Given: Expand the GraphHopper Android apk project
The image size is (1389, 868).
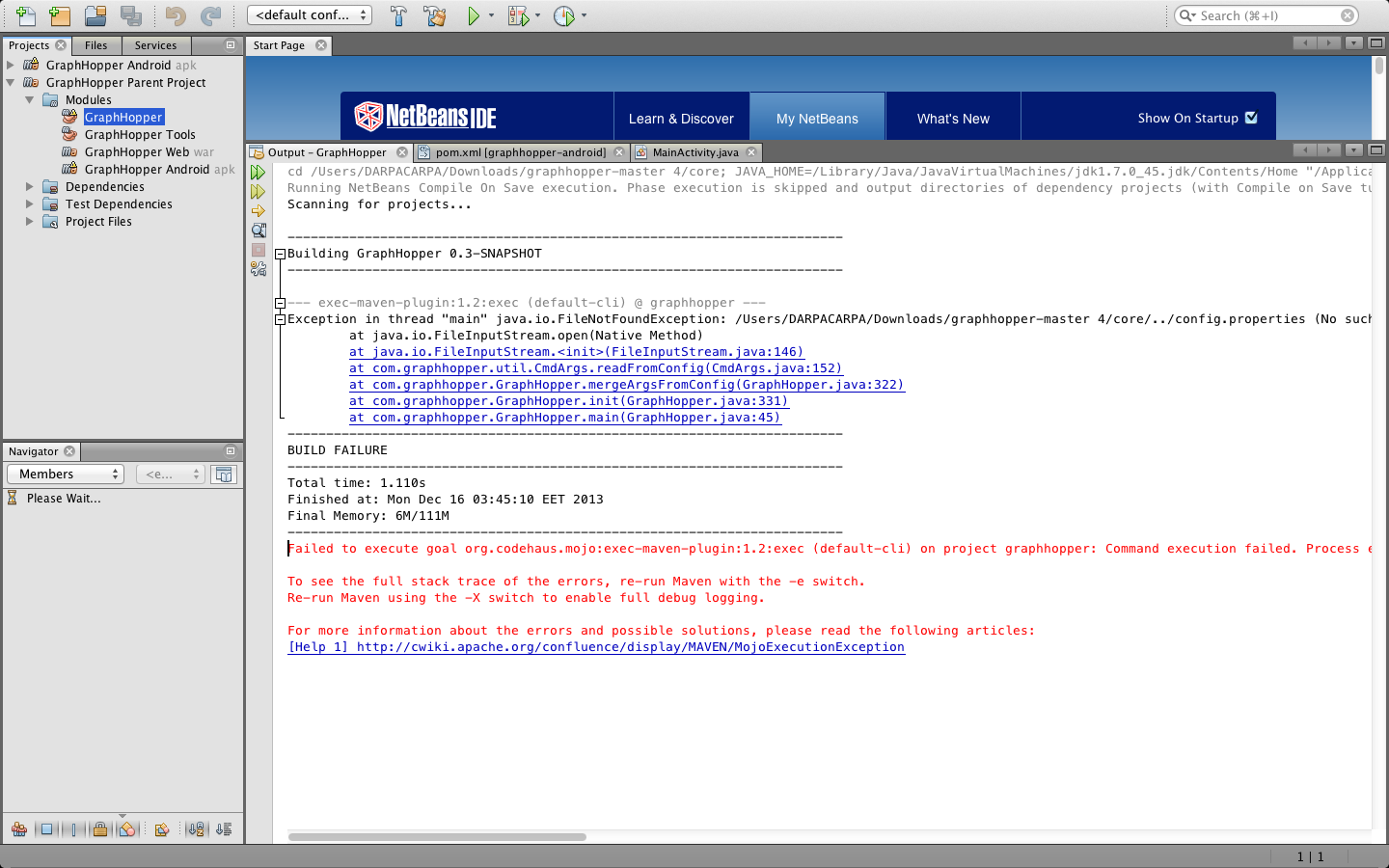Looking at the screenshot, I should [11, 65].
